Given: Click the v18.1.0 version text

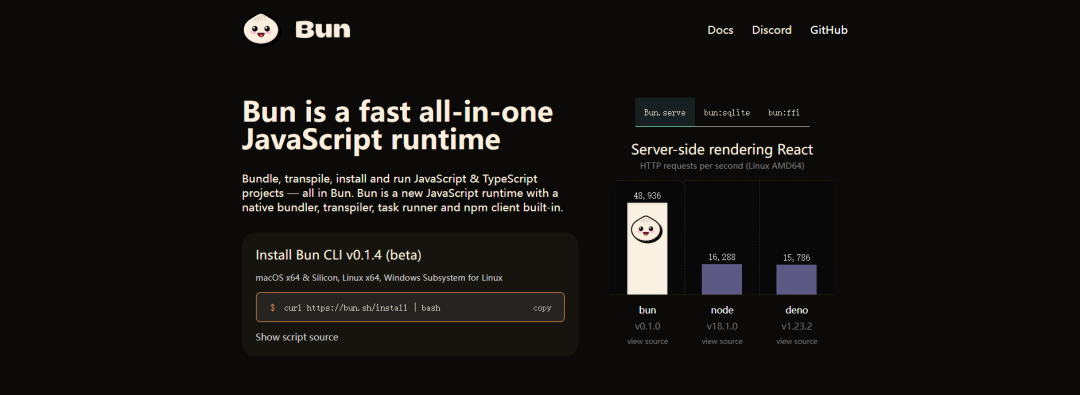Looking at the screenshot, I should (x=722, y=326).
